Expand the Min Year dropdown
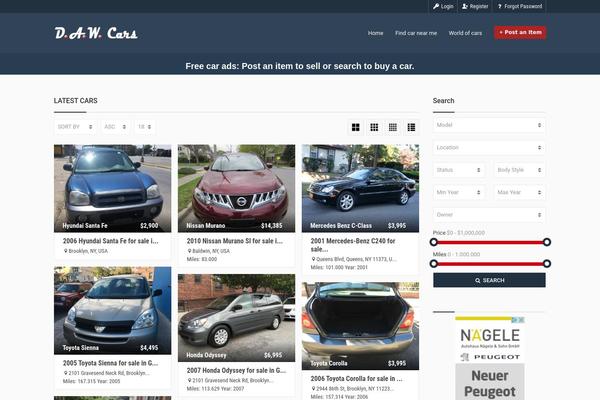The image size is (600, 400). [x=459, y=192]
